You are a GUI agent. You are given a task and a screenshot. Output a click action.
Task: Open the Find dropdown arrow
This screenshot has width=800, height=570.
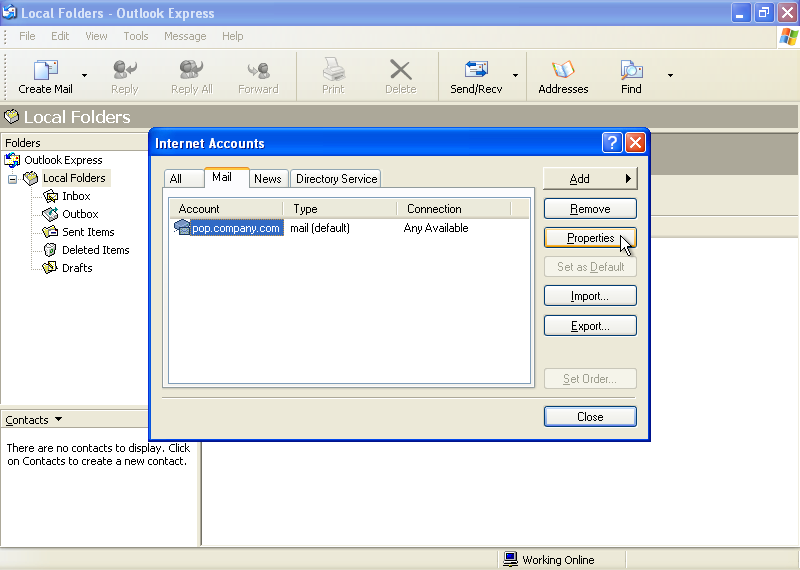pos(670,76)
